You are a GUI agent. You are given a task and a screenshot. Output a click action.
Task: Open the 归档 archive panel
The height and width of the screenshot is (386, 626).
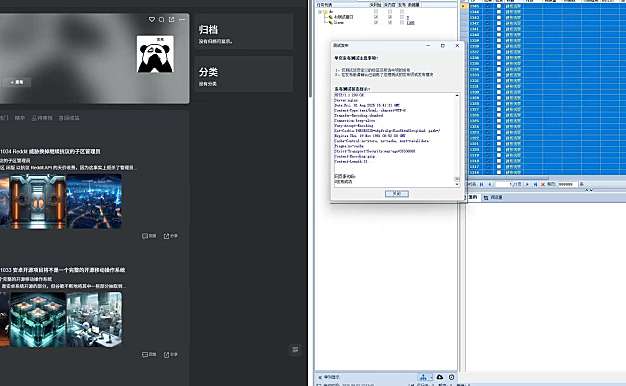pos(244,32)
